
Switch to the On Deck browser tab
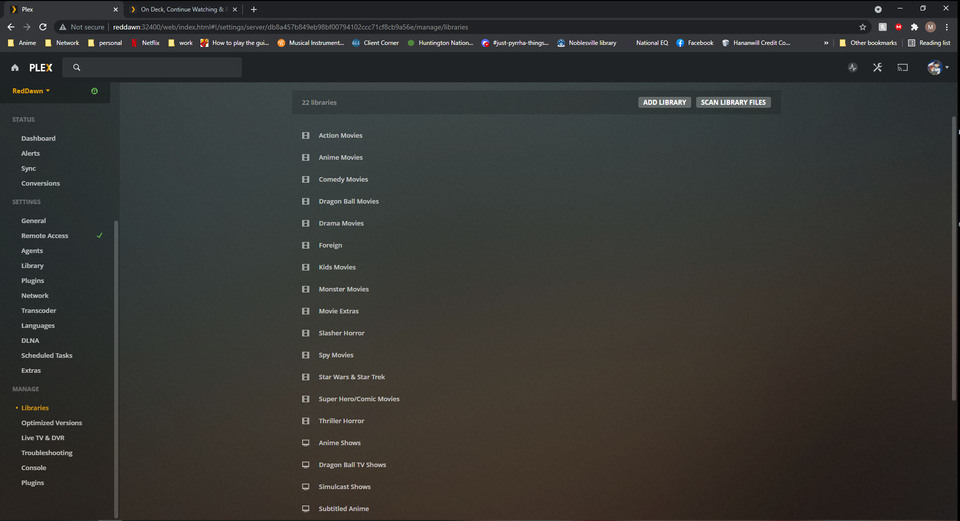coord(182,9)
